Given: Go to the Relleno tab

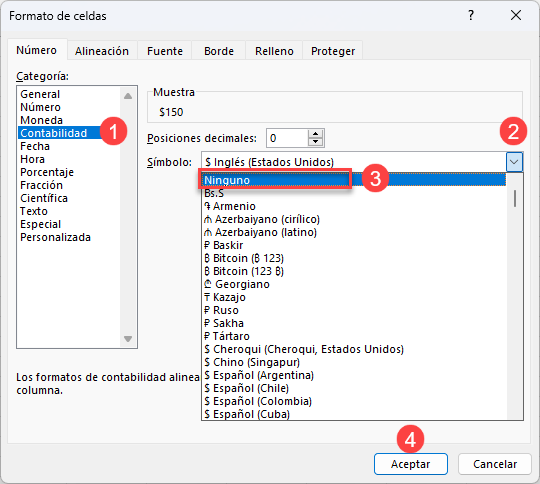Looking at the screenshot, I should [x=274, y=51].
